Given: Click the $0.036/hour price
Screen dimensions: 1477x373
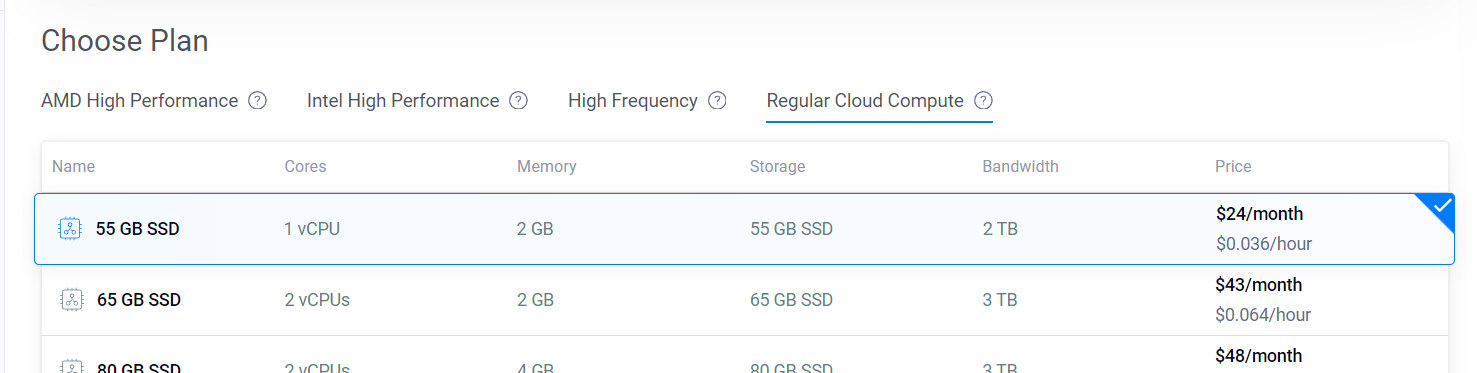Looking at the screenshot, I should pos(1263,244).
